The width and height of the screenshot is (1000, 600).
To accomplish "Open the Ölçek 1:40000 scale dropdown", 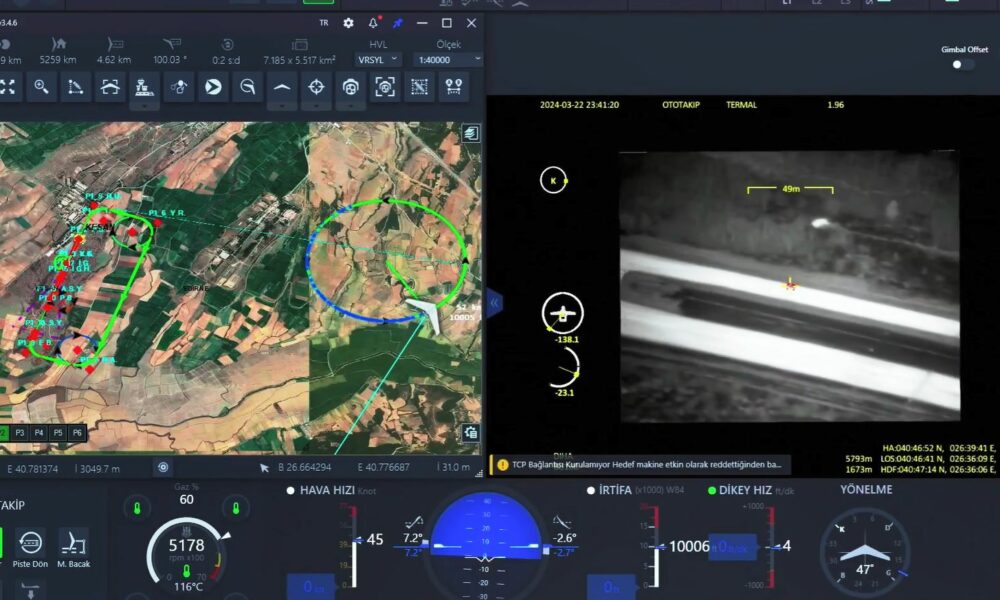I will pos(448,59).
